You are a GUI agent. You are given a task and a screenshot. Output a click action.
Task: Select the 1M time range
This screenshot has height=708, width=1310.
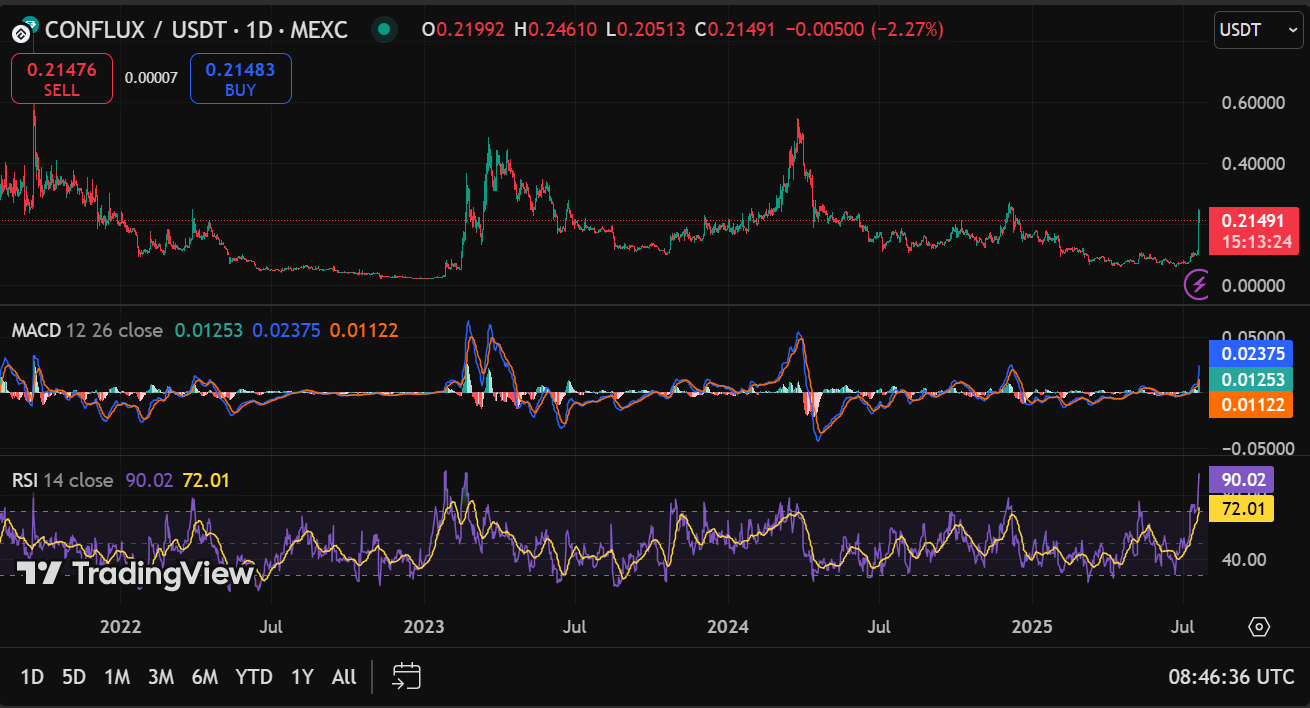(117, 677)
